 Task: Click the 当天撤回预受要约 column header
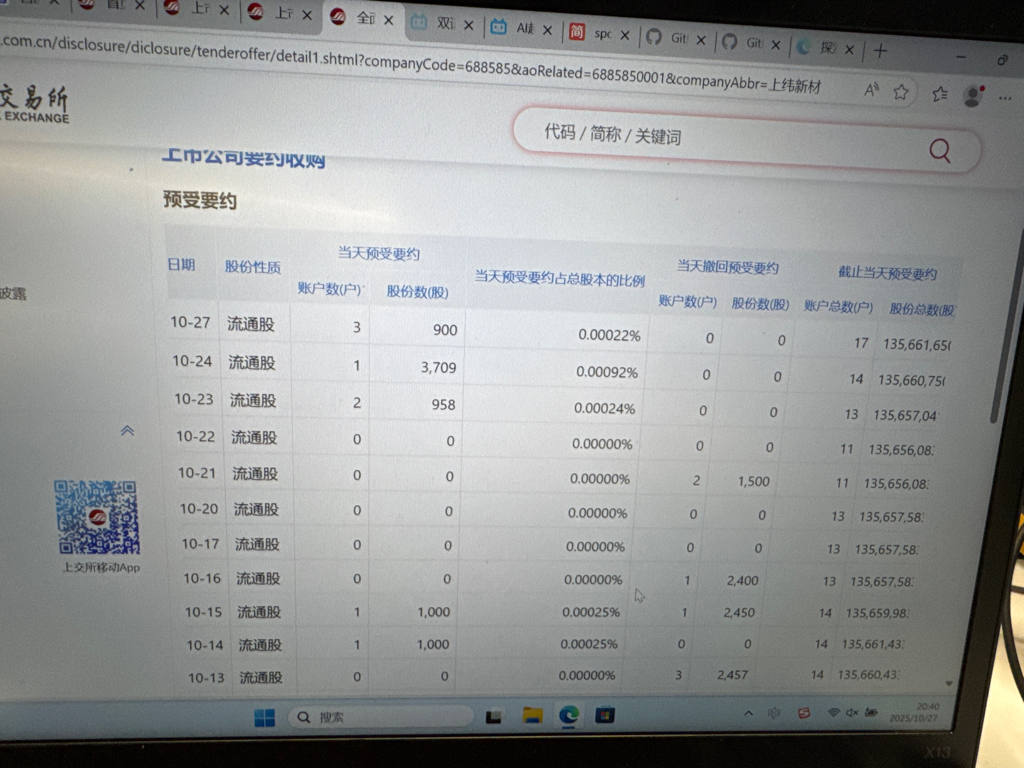coord(728,267)
